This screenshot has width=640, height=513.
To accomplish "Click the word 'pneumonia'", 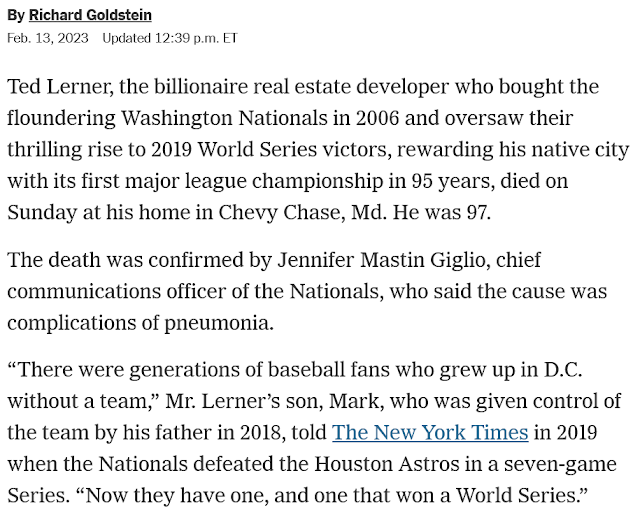I will 219,324.
